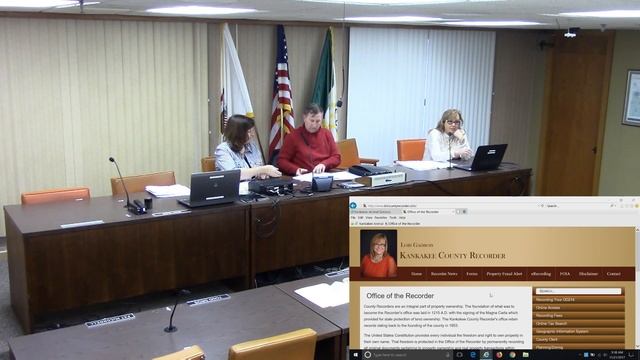Open the Tools menu

coord(393,218)
